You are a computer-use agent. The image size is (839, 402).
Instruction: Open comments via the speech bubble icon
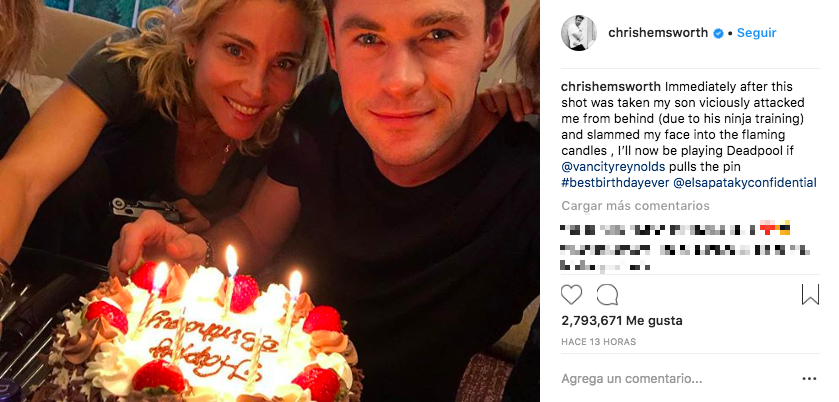(607, 295)
